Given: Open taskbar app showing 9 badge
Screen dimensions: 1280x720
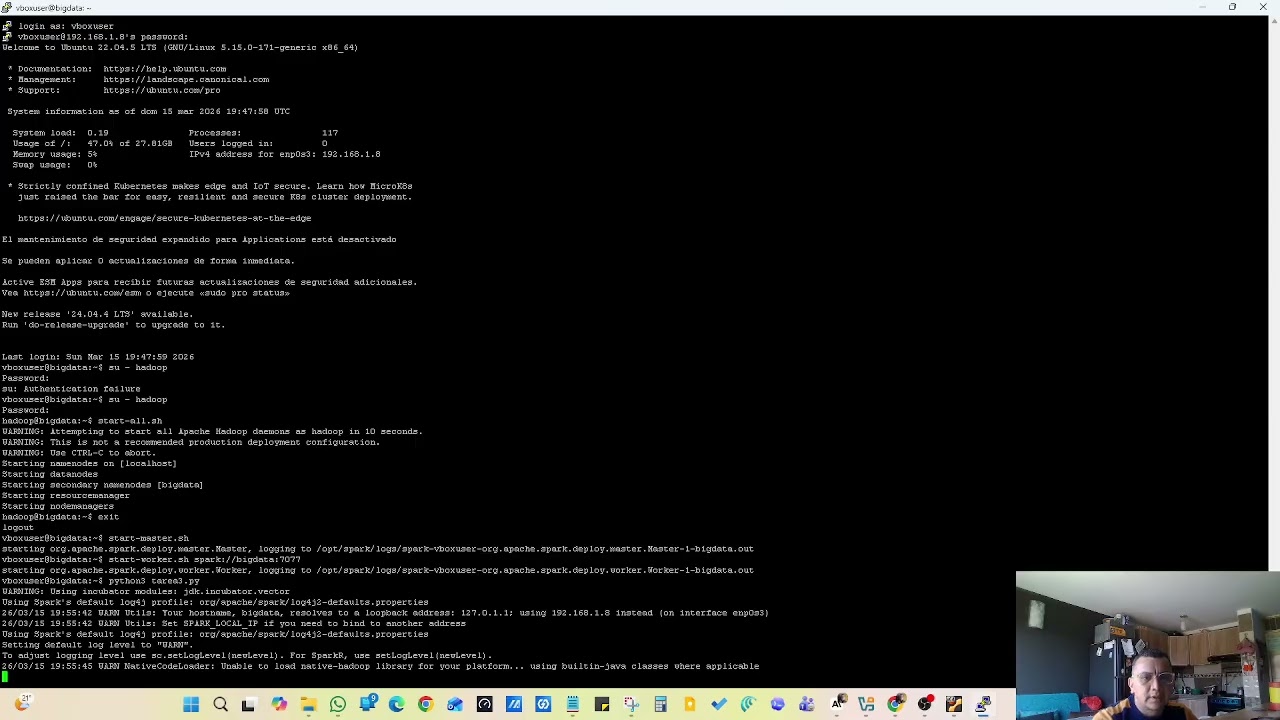Looking at the screenshot, I should (x=367, y=705).
